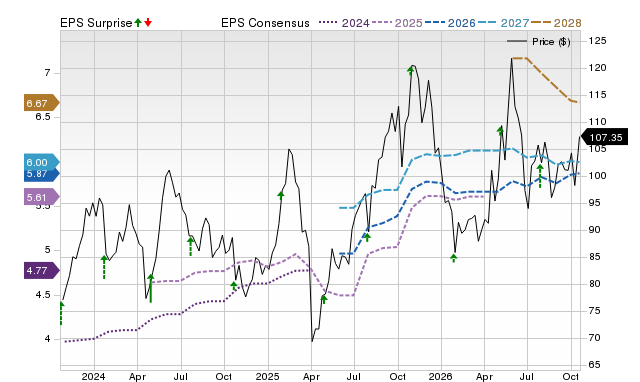The image size is (640, 382).
Task: Click the 2026 x-axis year label
Action: pos(440,376)
